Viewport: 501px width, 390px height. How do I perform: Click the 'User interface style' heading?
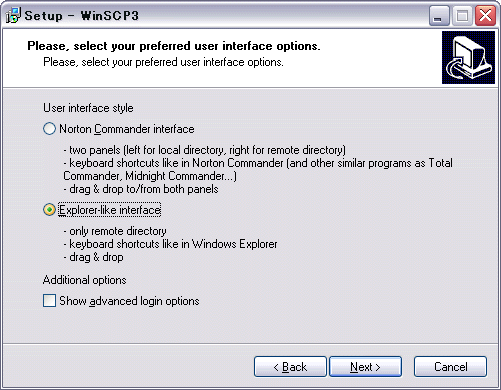coord(88,108)
